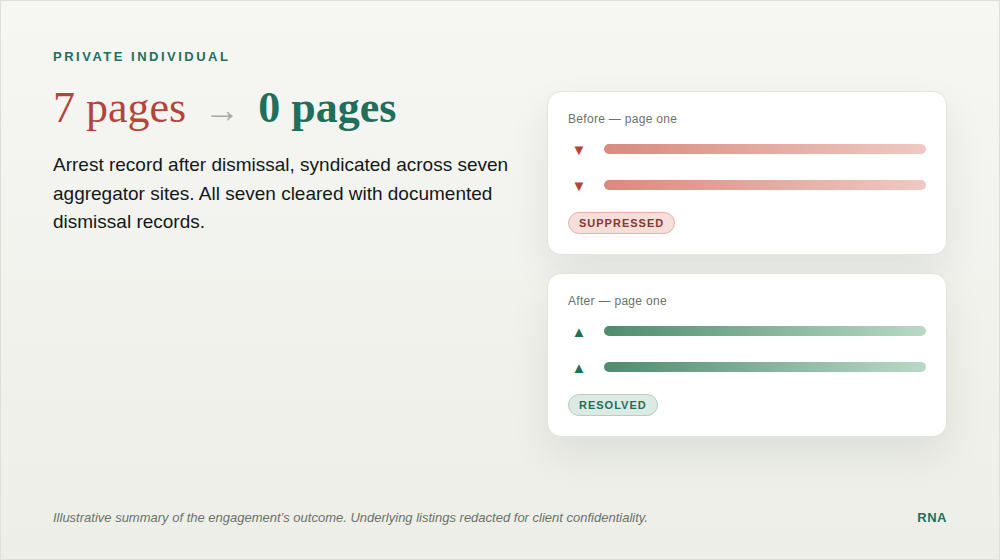Click the first red down-triangle in the Before card
Image resolution: width=1000 pixels, height=560 pixels.
pos(579,151)
